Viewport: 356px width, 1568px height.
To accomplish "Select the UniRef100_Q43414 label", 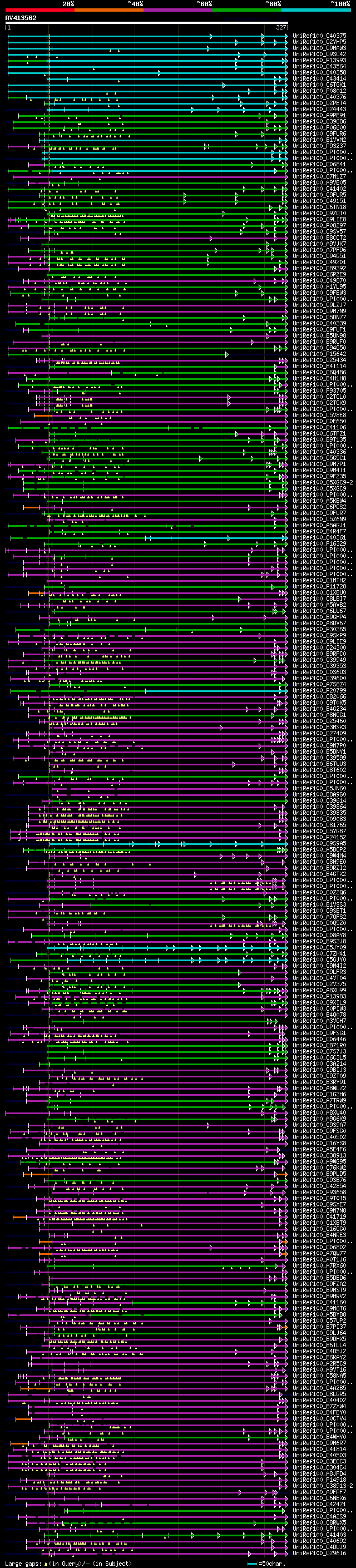I will tap(319, 78).
